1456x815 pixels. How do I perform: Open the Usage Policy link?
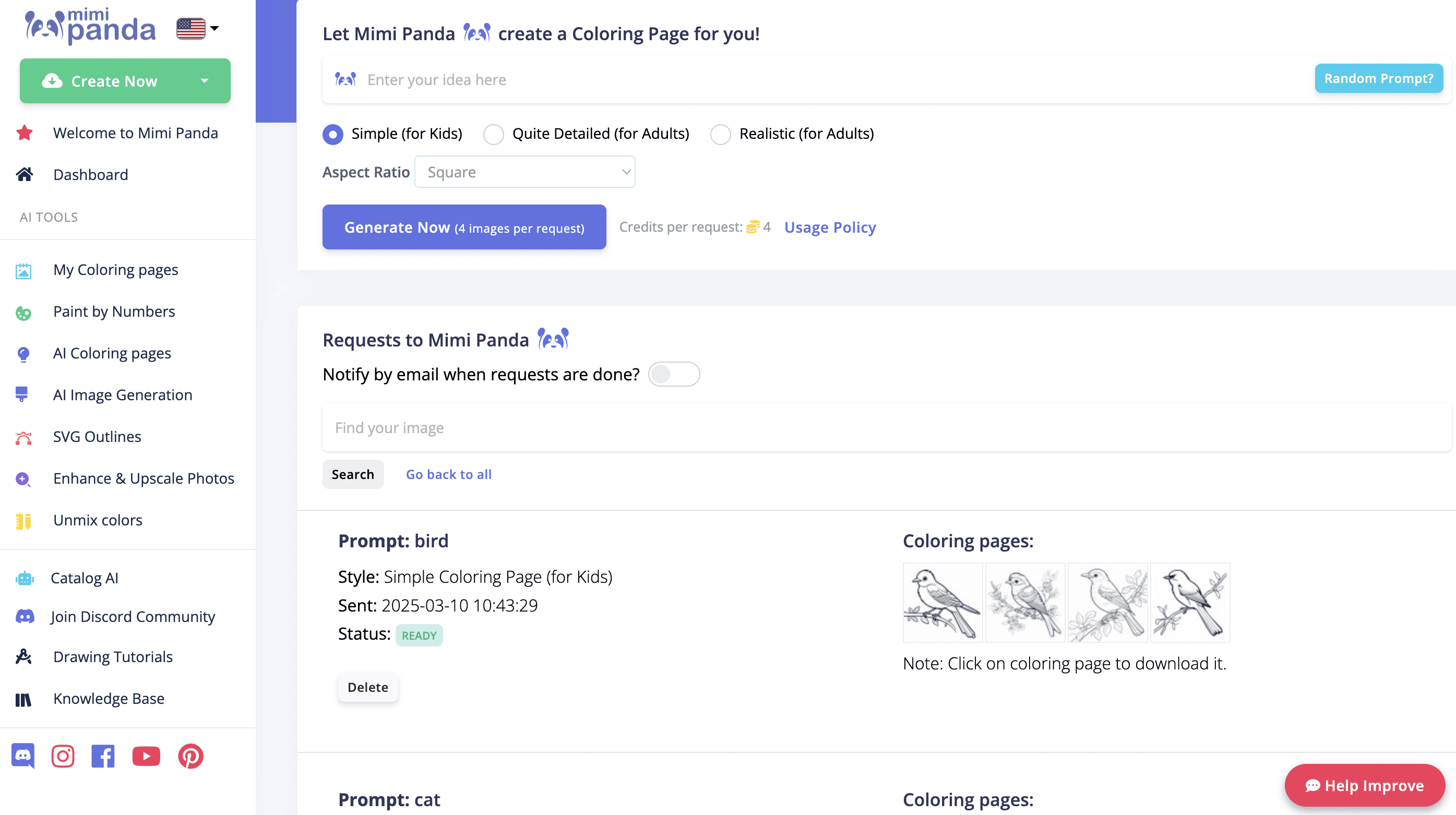tap(829, 227)
